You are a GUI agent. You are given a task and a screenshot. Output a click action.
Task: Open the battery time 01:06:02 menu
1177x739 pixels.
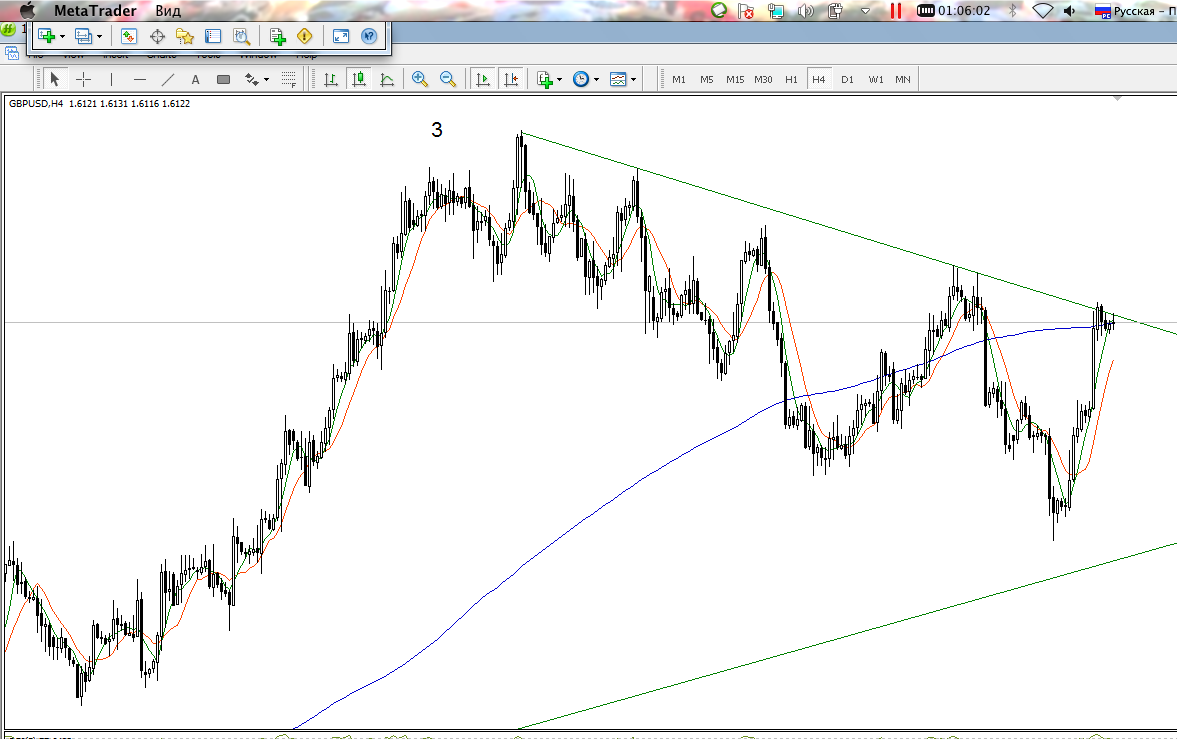[x=953, y=11]
